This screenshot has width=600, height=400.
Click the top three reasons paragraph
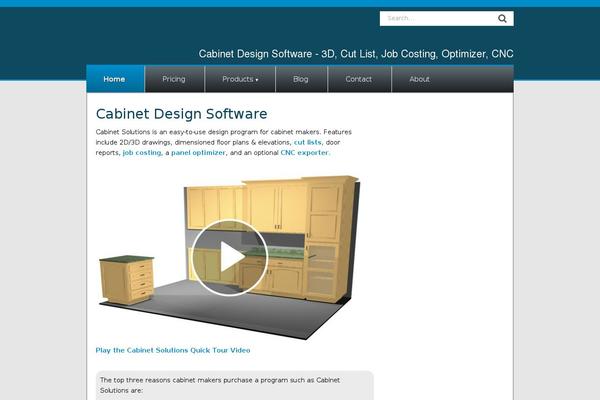click(220, 385)
